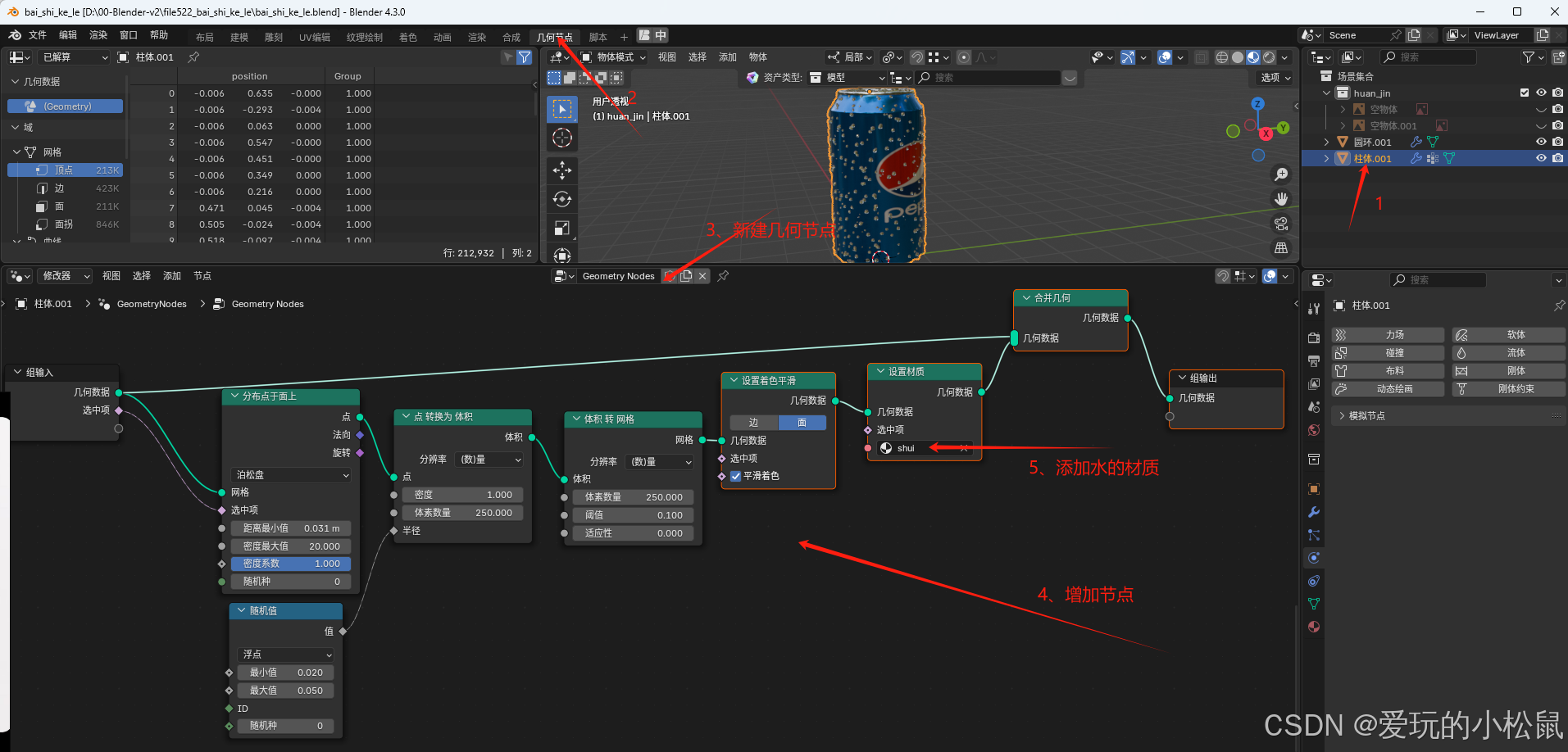Switch viewport shading to material preview
The image size is (1568, 752).
pos(1253,57)
